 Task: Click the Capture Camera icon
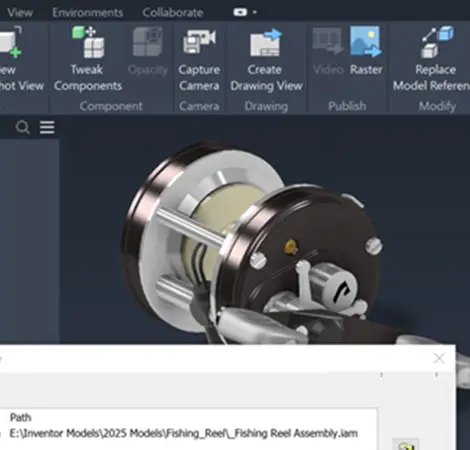199,42
